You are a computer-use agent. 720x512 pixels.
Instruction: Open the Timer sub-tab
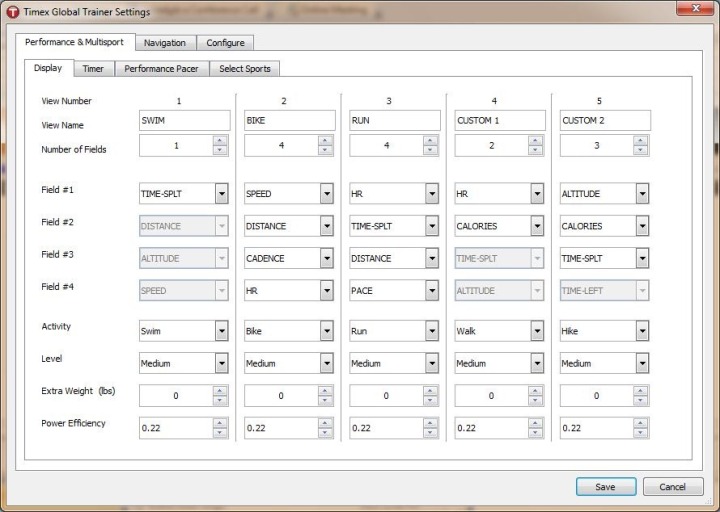[93, 68]
